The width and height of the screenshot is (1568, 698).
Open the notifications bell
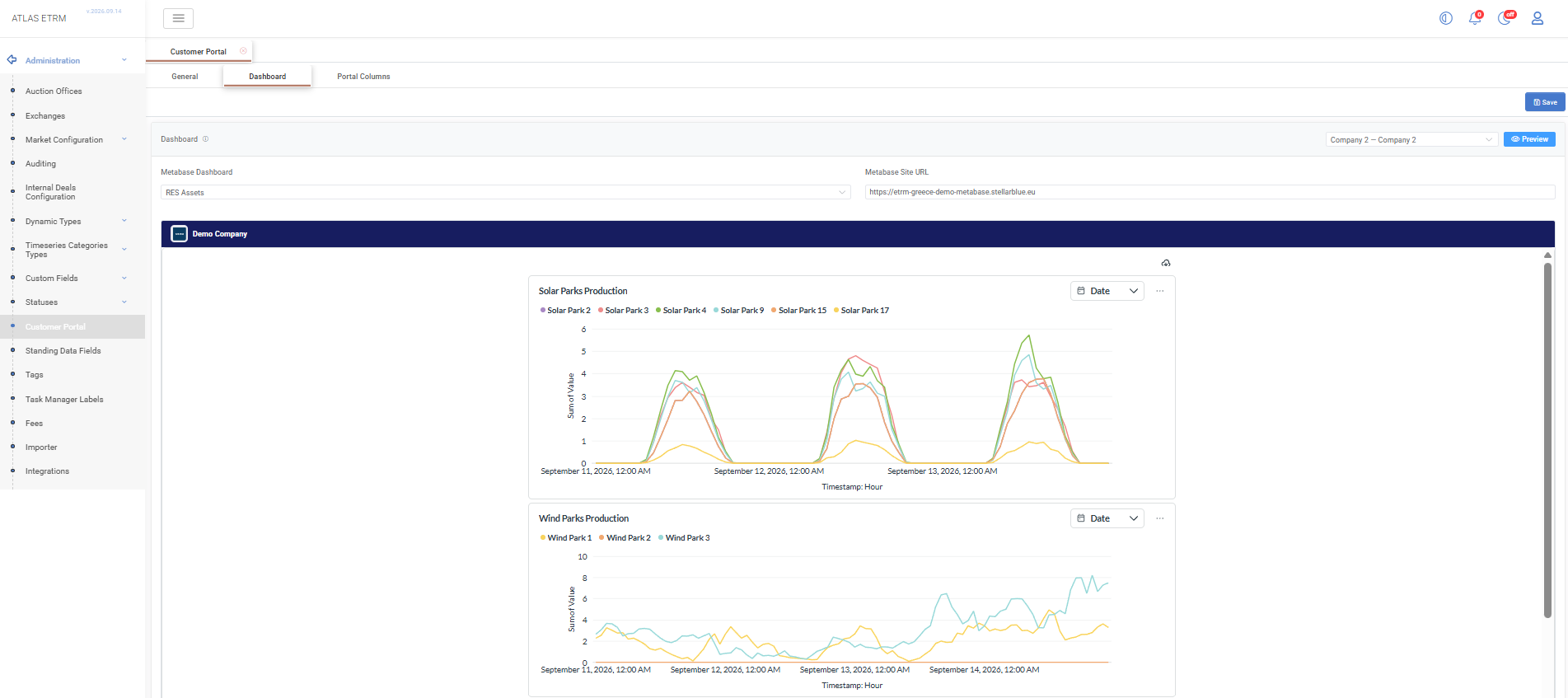(x=1475, y=18)
